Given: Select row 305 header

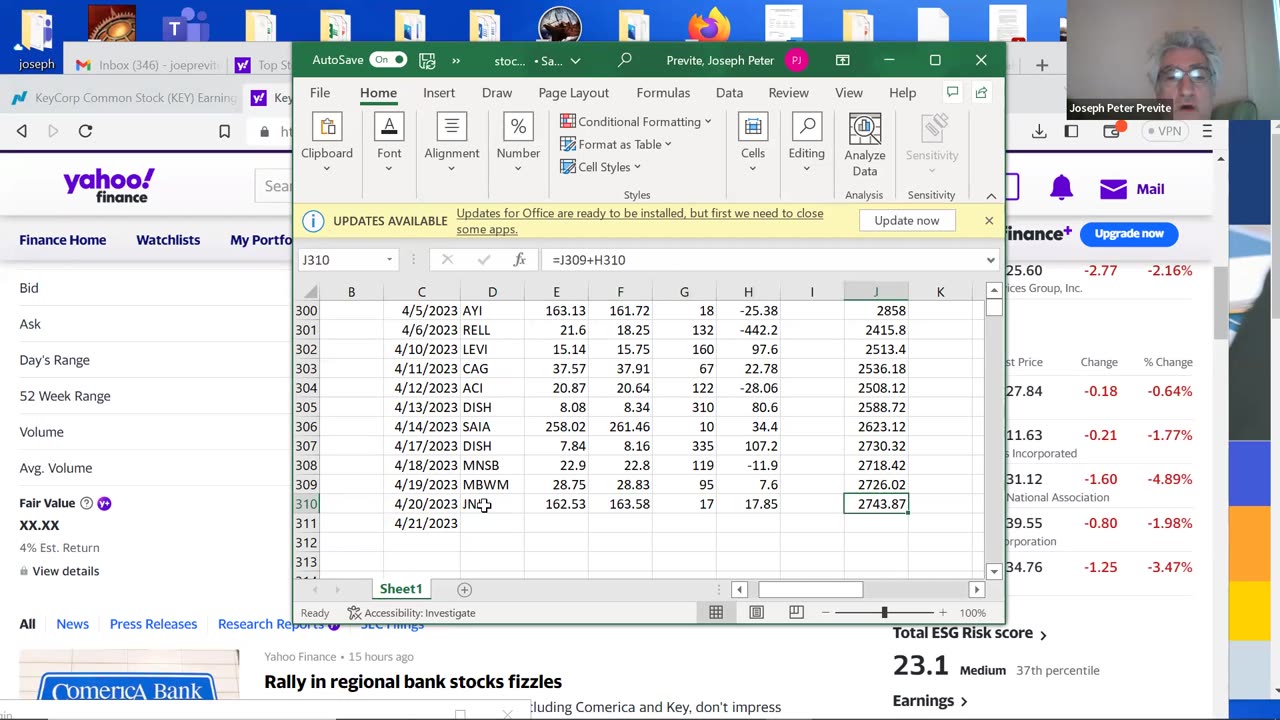Looking at the screenshot, I should point(306,408).
